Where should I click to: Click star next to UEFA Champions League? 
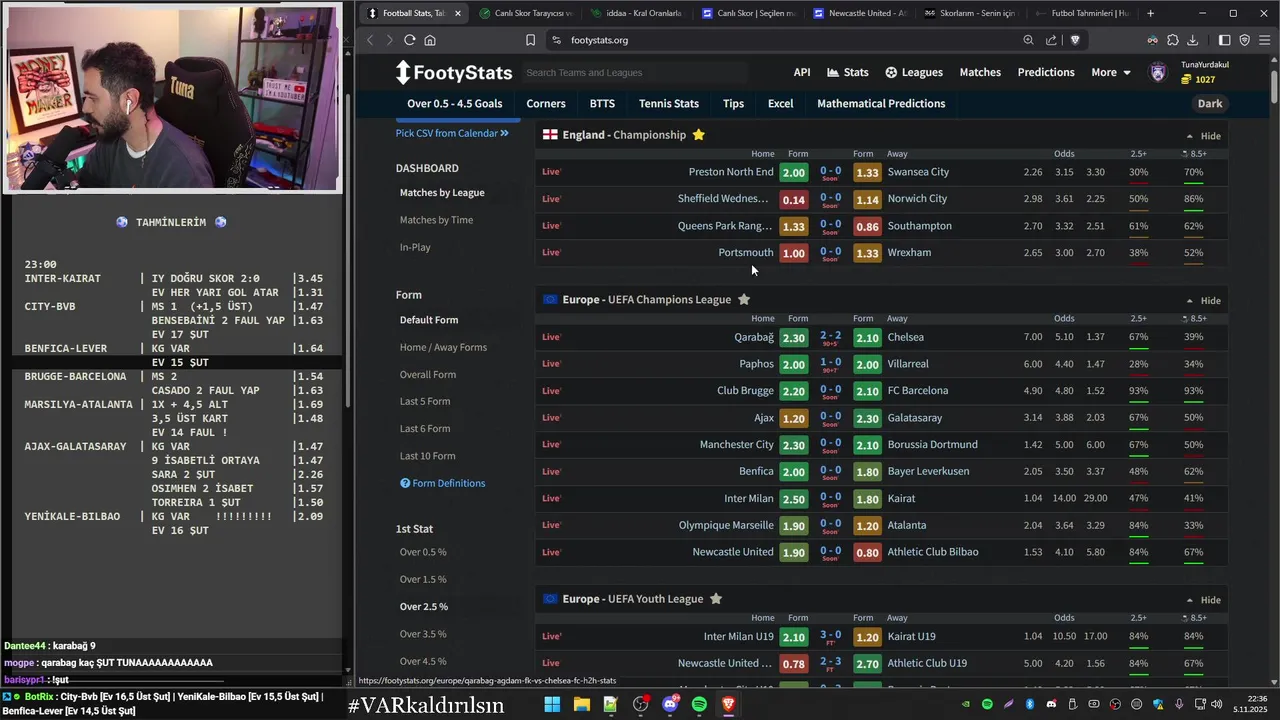click(x=744, y=299)
